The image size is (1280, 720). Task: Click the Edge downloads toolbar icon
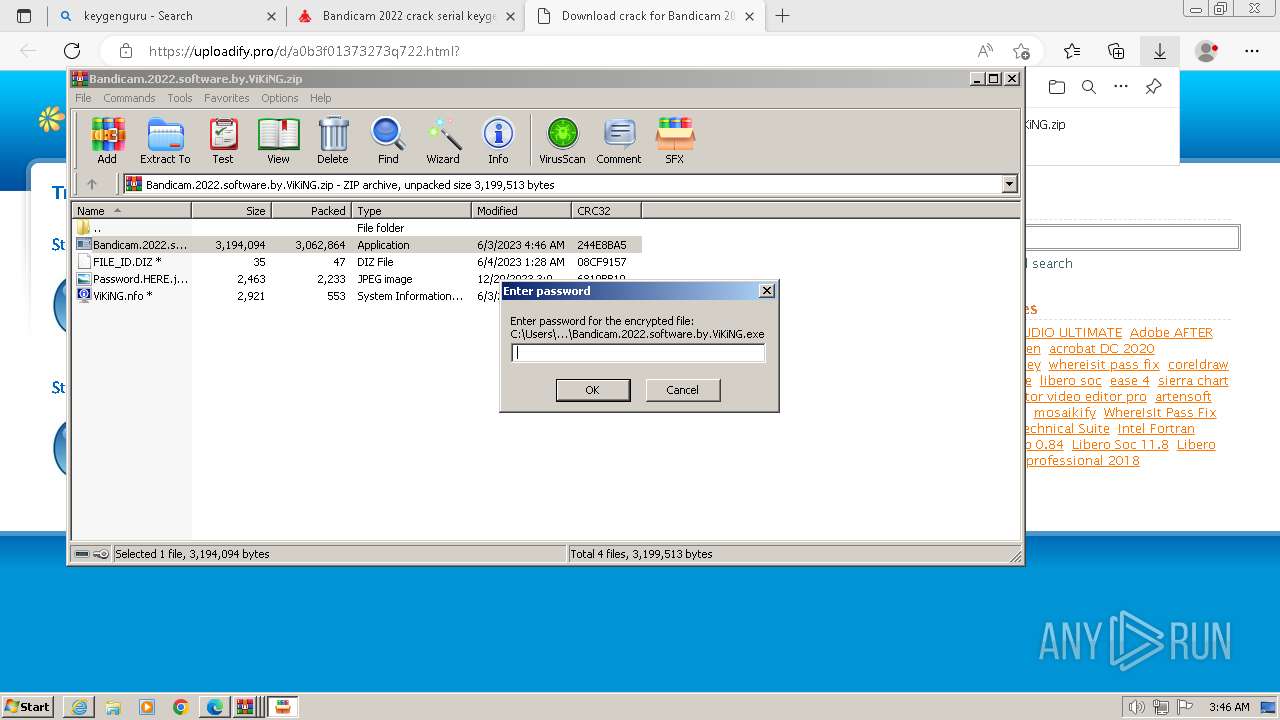tap(1160, 51)
